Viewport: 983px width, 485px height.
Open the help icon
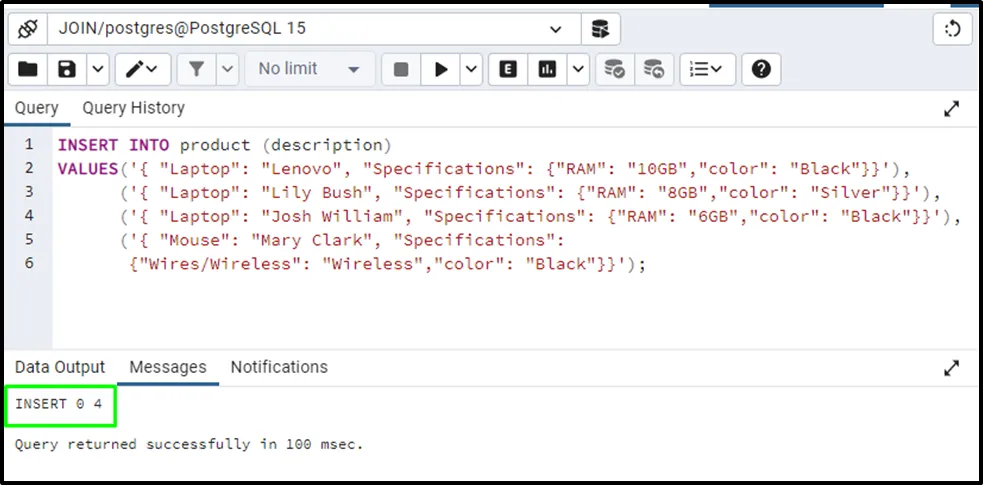pyautogui.click(x=761, y=69)
